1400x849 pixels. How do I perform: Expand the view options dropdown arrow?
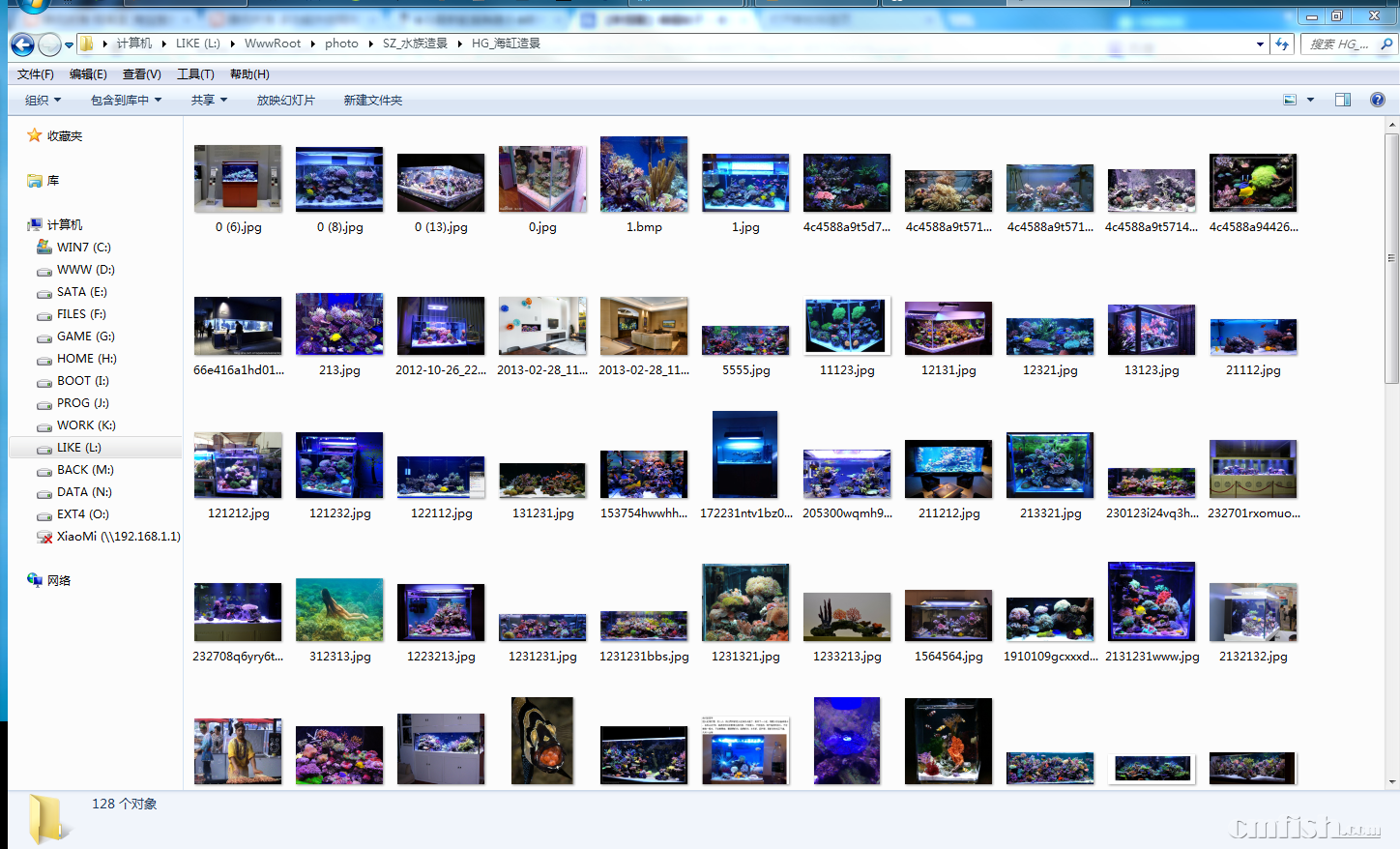[x=1311, y=100]
